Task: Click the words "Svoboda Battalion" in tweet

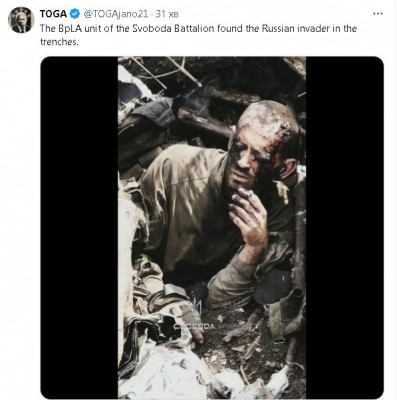Action: (x=173, y=28)
